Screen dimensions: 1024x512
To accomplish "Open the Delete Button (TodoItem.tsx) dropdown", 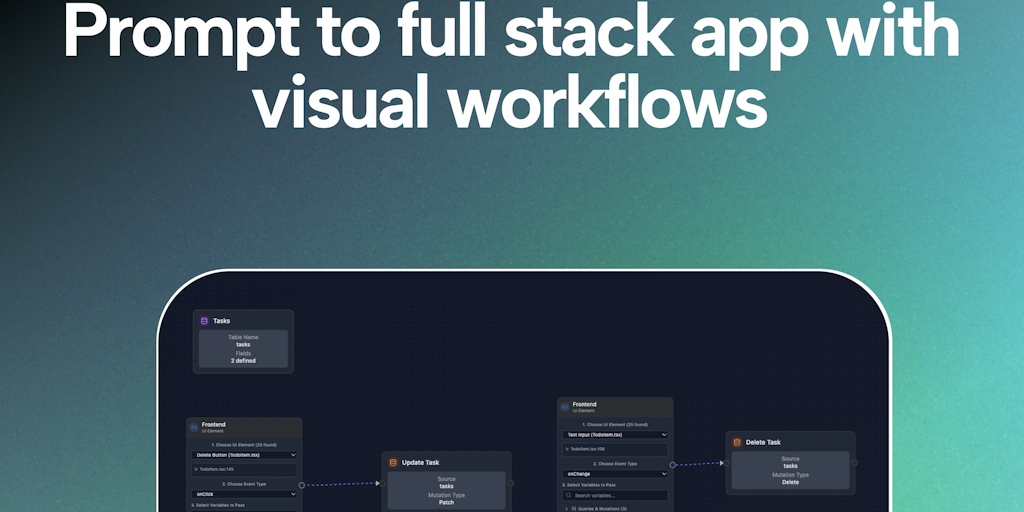I will click(244, 455).
